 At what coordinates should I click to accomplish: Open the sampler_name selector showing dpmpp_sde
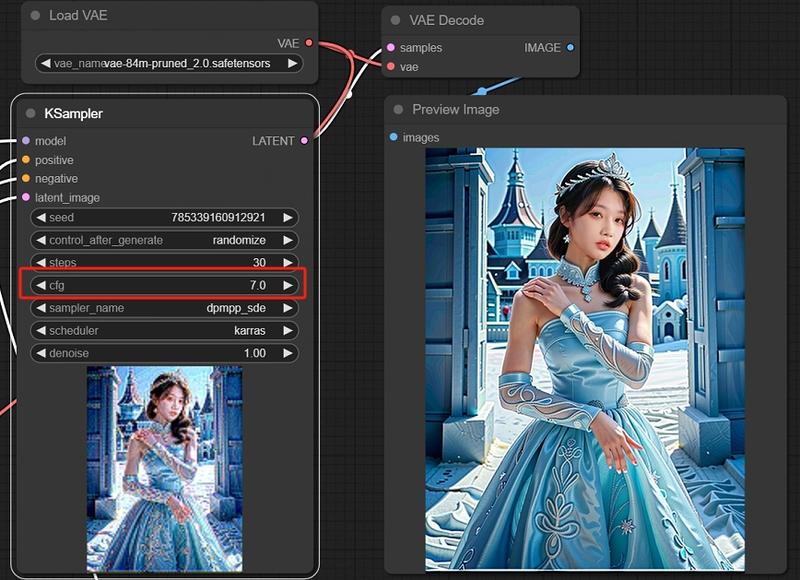(x=164, y=309)
